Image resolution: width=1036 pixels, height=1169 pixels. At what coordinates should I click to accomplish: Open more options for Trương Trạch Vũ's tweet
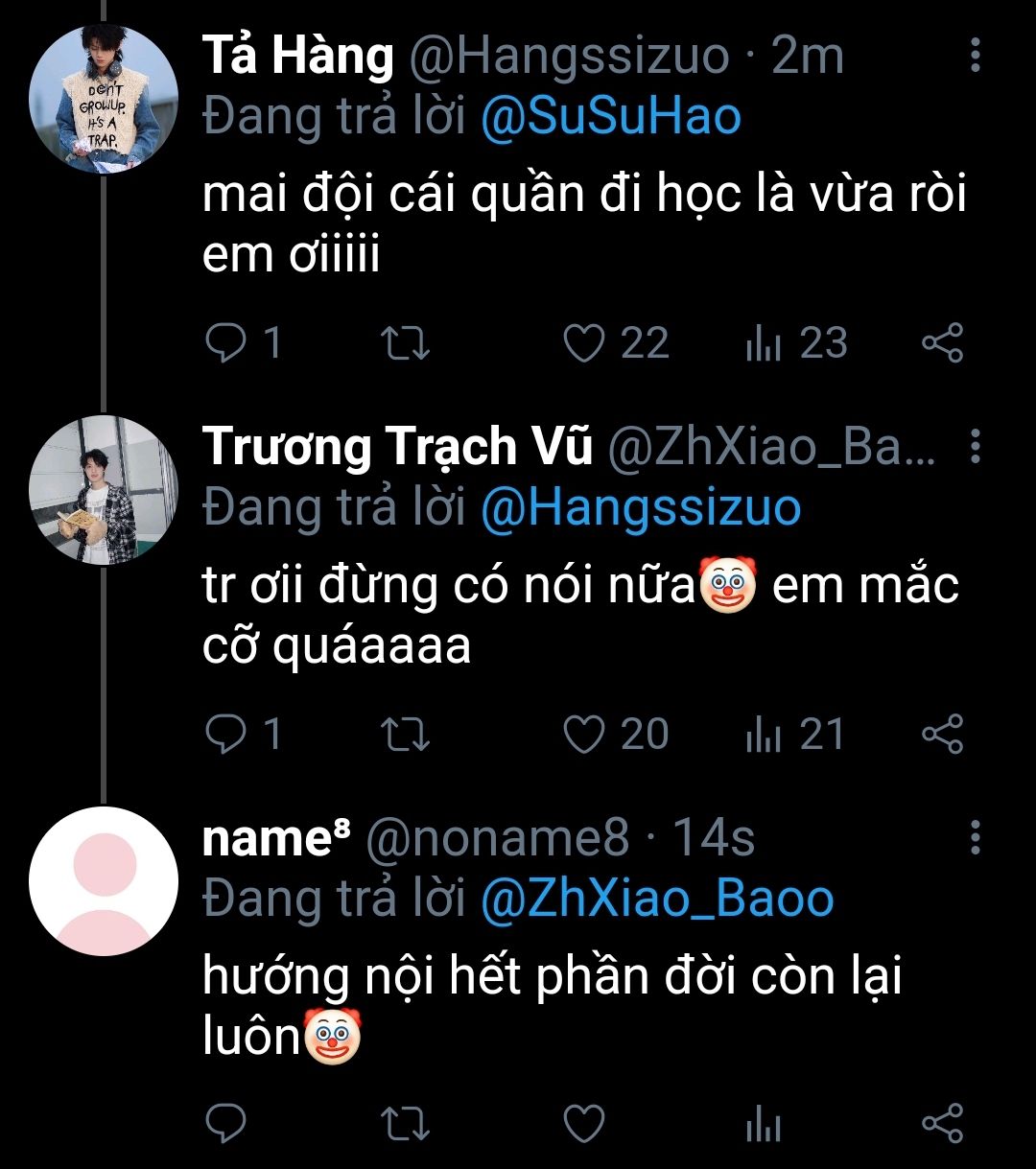pyautogui.click(x=975, y=447)
